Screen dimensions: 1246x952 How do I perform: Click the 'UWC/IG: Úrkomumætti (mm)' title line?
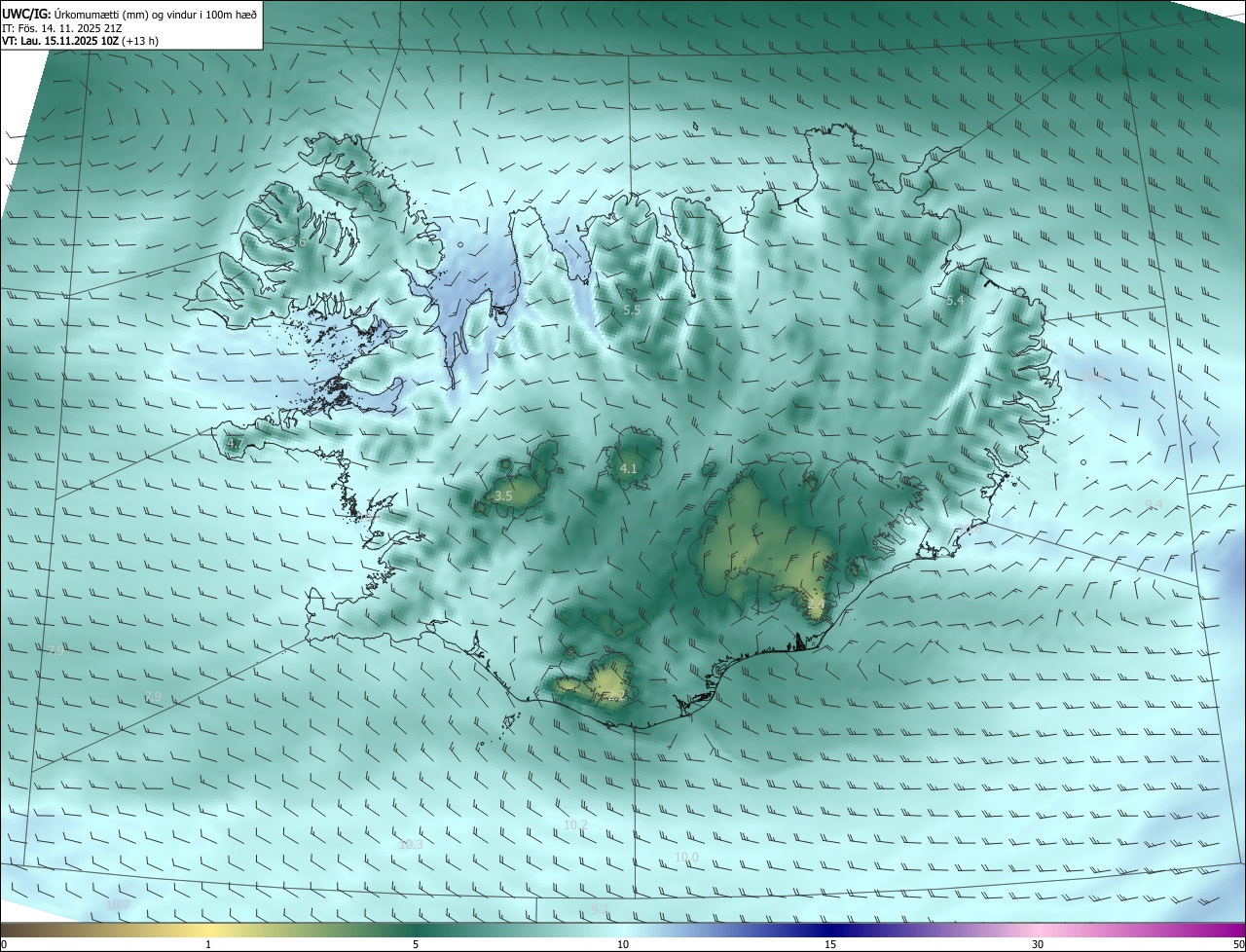tap(129, 13)
